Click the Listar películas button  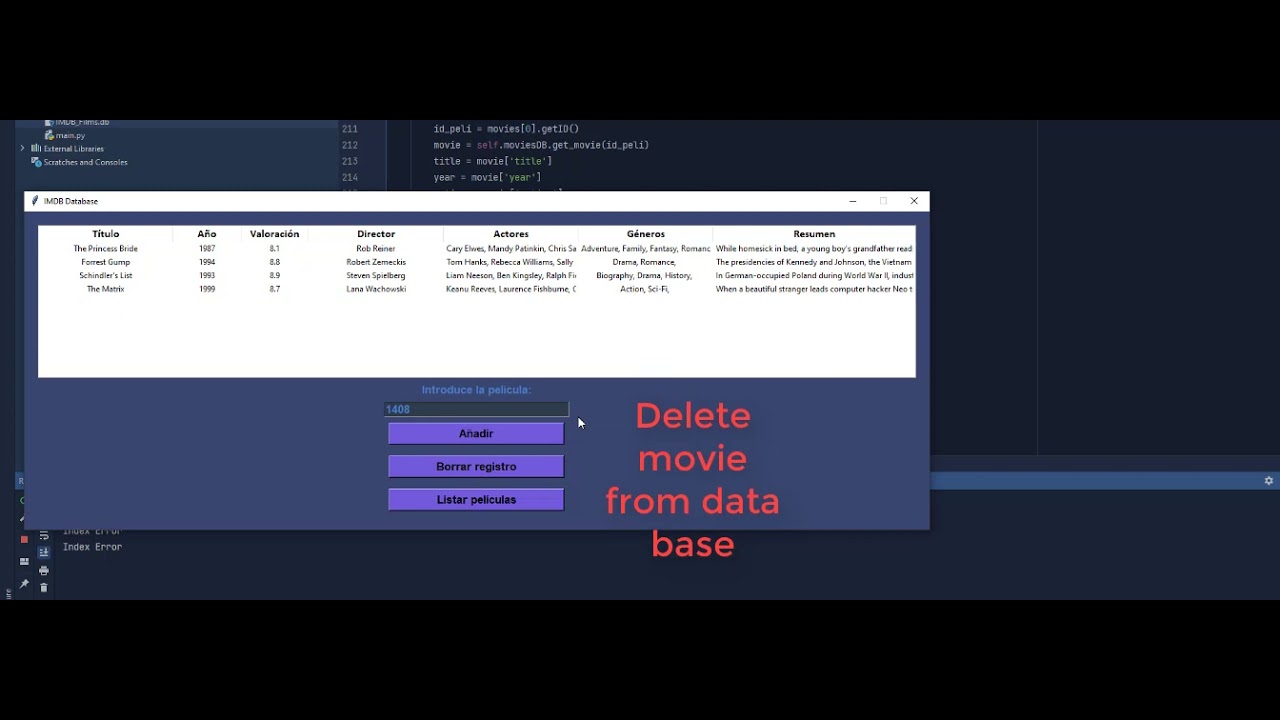476,499
